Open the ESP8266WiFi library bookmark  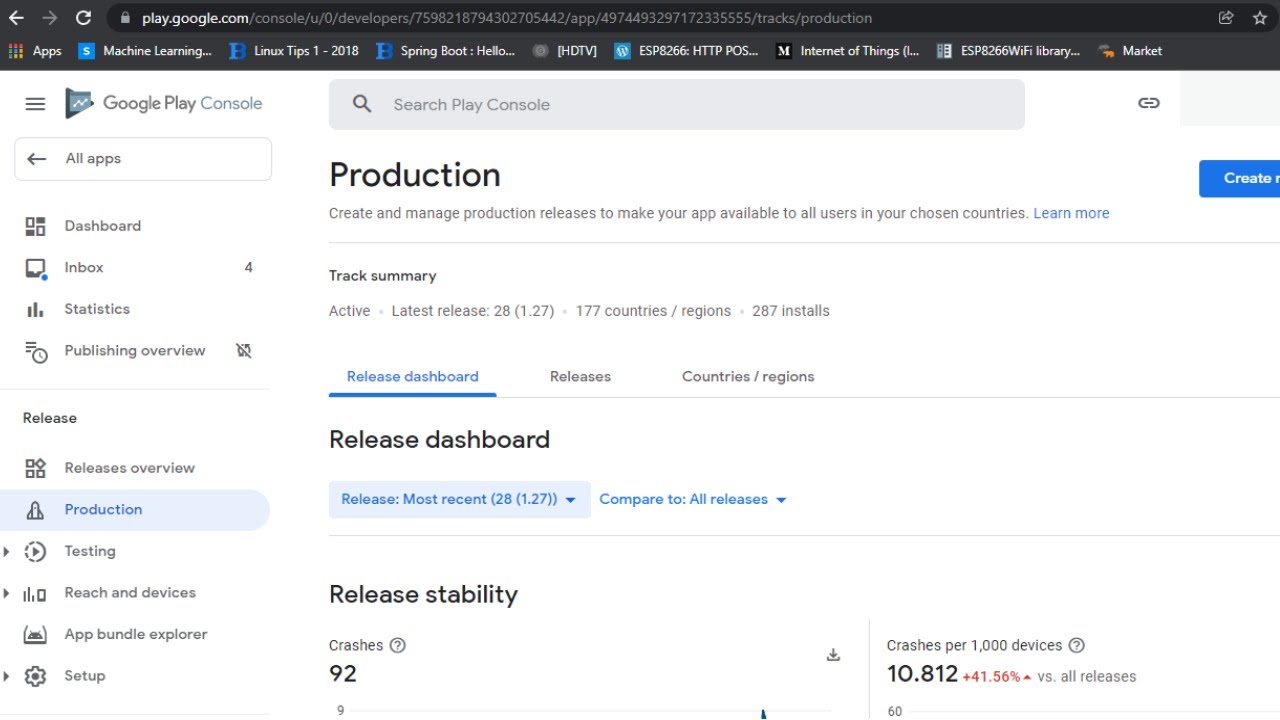(1008, 51)
